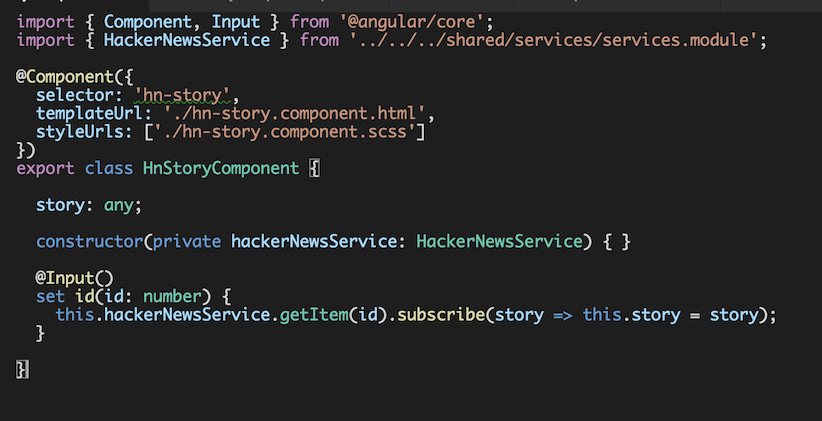Screen dimensions: 822x421
Task: Click the class keyword
Action: coord(109,169)
